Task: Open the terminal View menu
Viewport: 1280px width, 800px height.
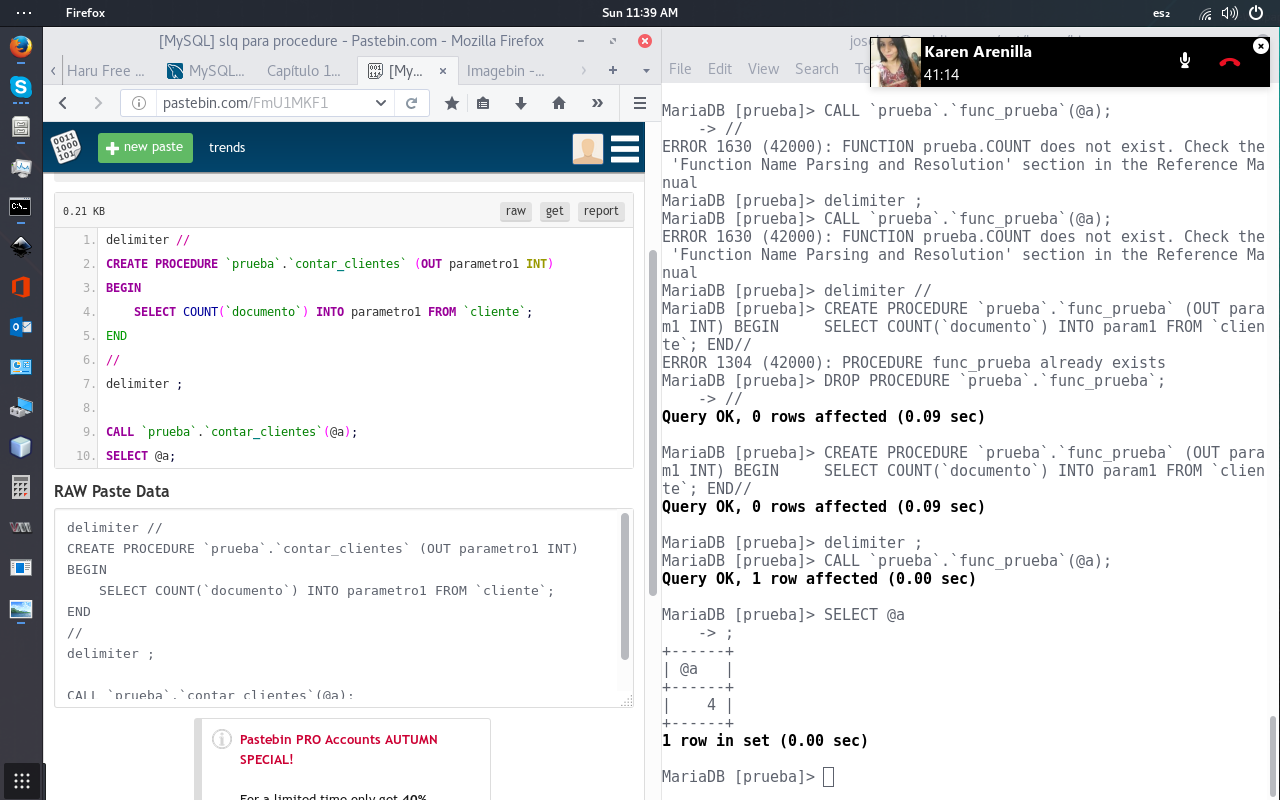Action: tap(763, 69)
